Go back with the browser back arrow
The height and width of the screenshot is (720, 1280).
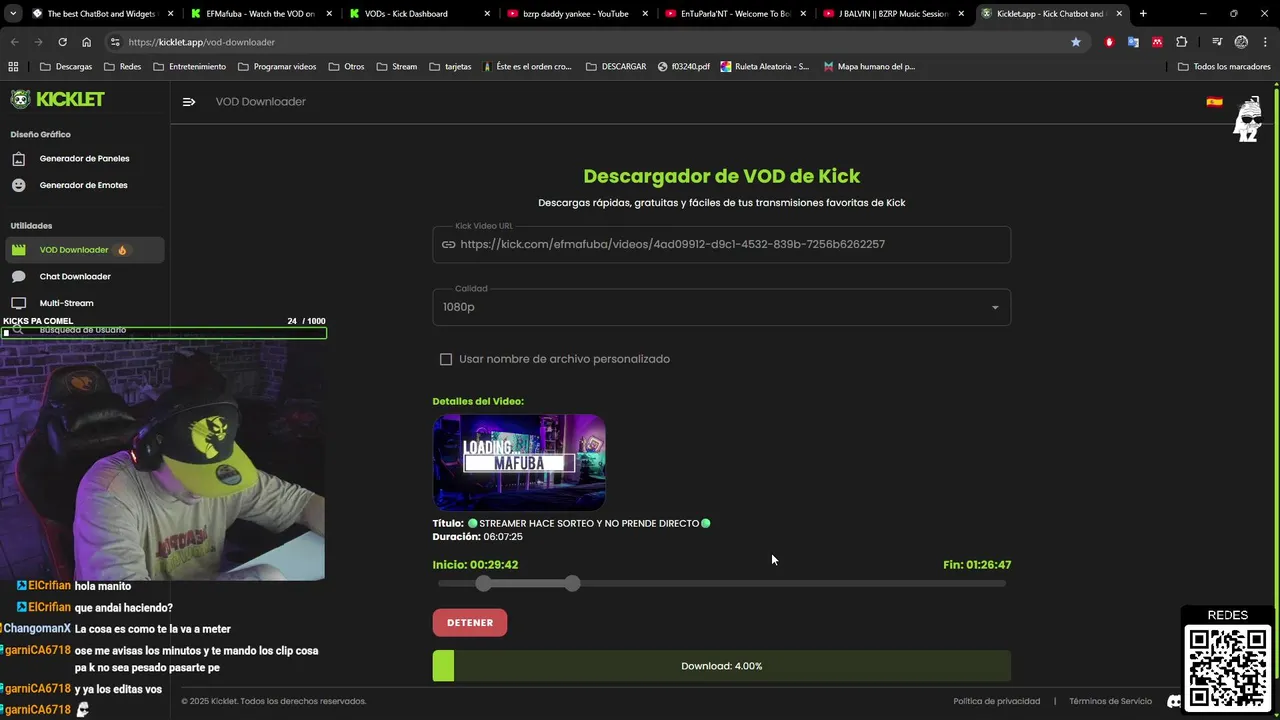point(14,42)
